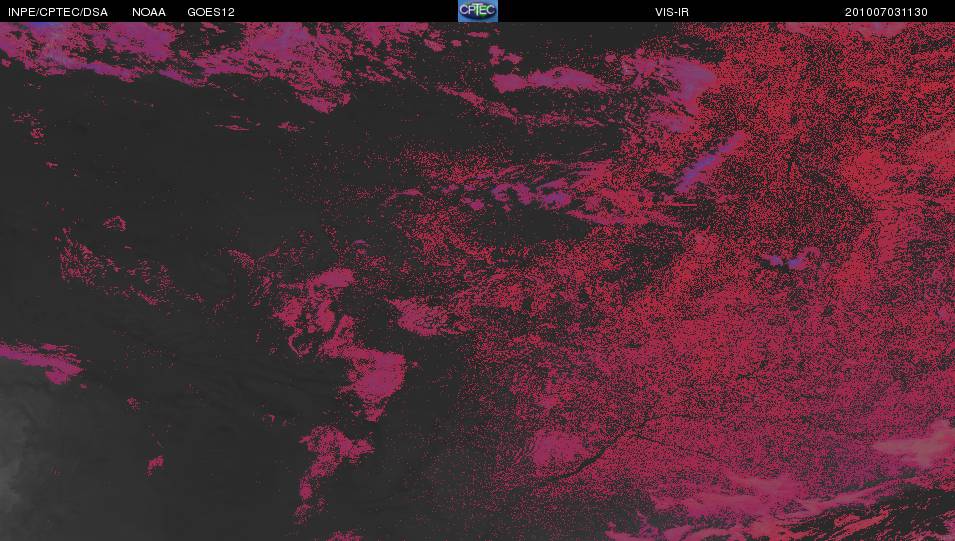The image size is (955, 541).
Task: Click the INPE/CPTEC/DSA header label
Action: click(x=58, y=12)
